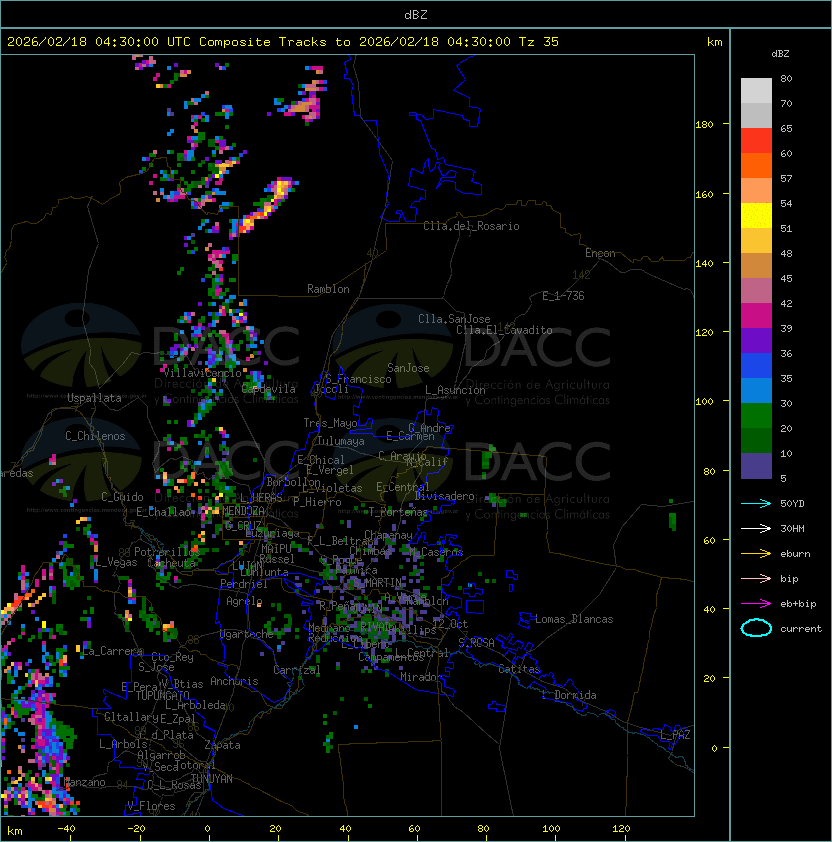Click the 'Ugarteche' place label
Viewport: 832px width, 842px height.
click(247, 634)
